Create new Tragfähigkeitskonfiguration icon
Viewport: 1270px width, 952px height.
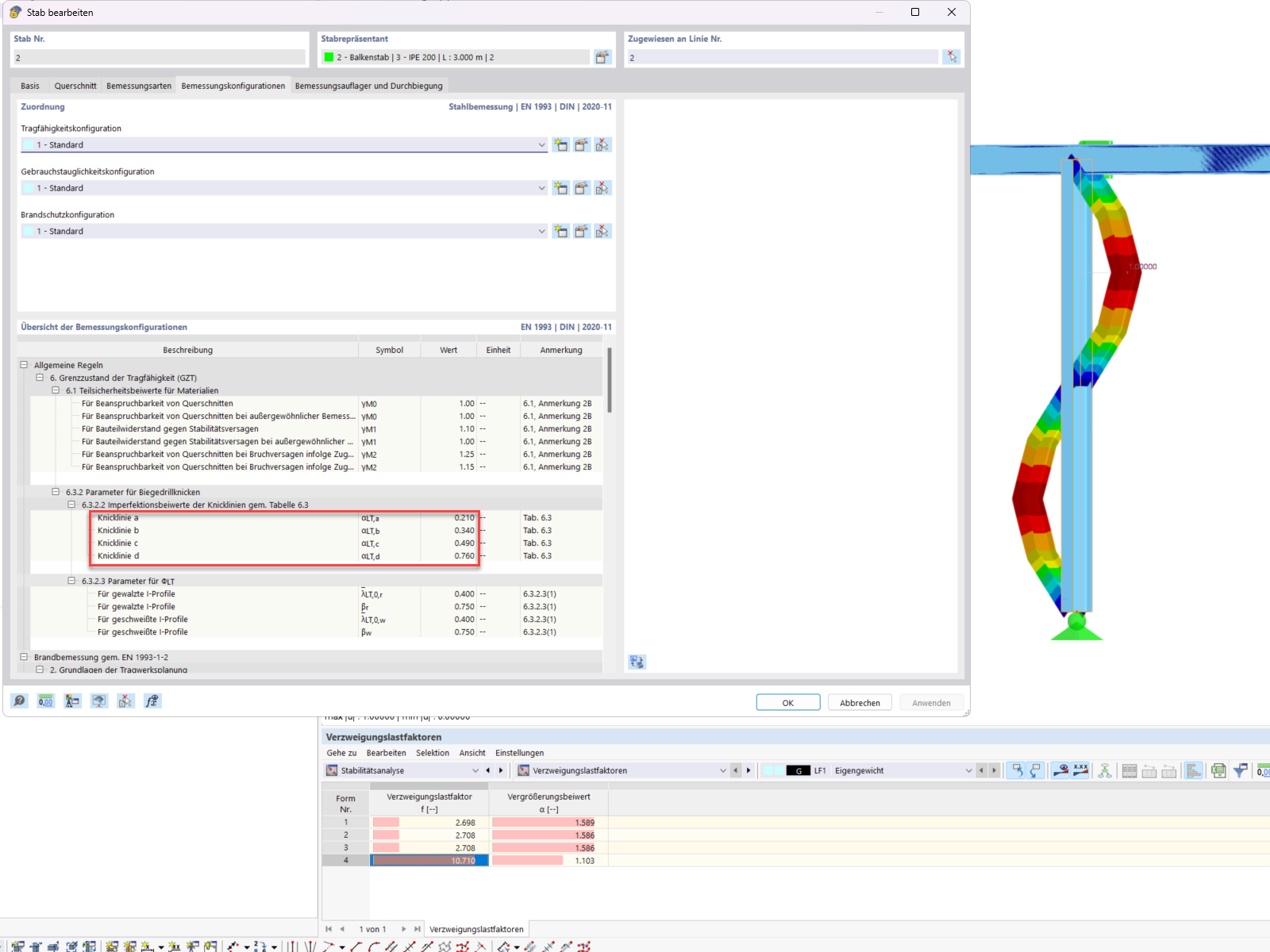[561, 145]
